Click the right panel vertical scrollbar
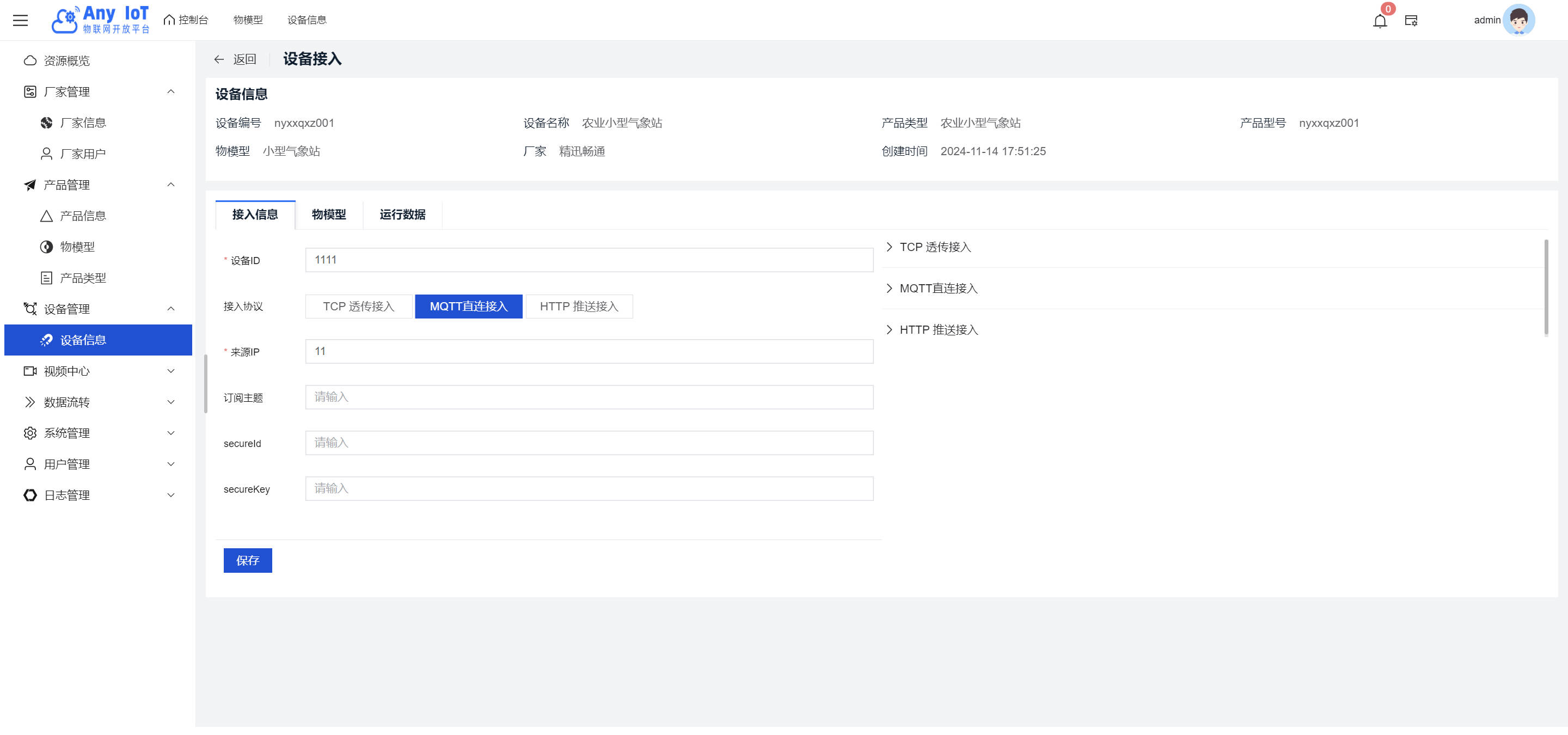This screenshot has height=735, width=1568. tap(1546, 287)
